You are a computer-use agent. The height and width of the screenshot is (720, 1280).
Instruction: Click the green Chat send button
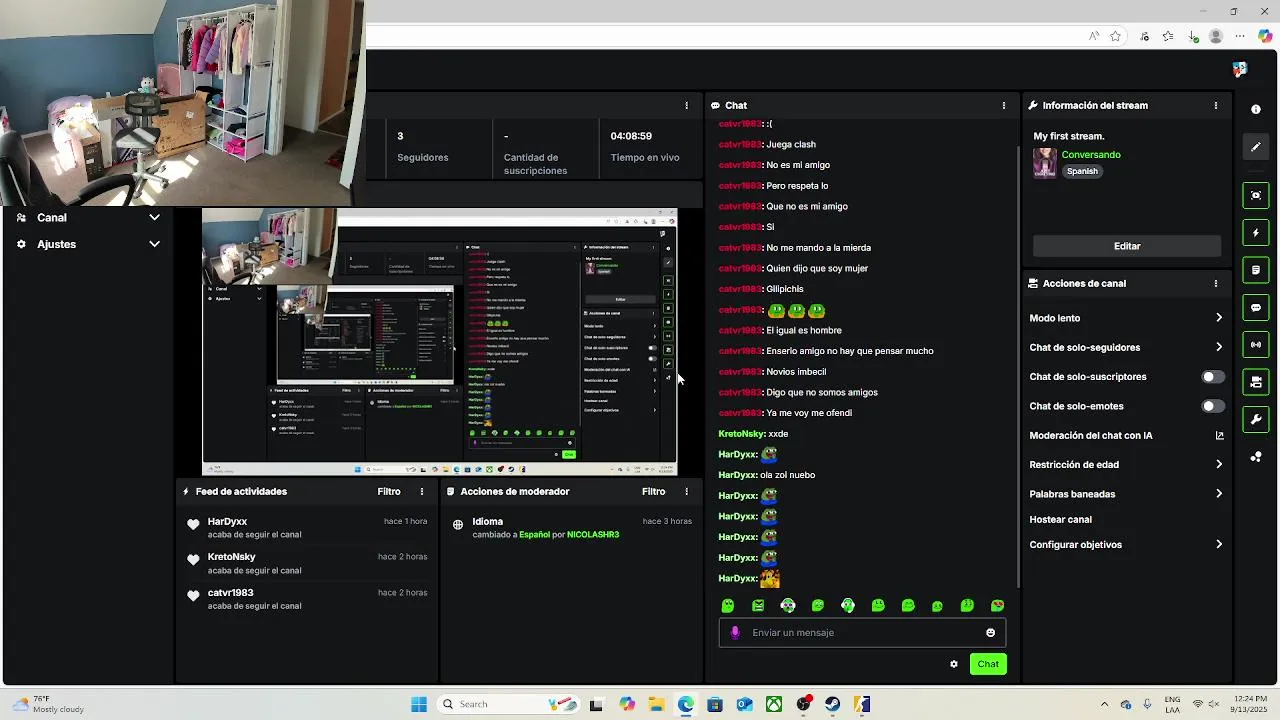(x=988, y=664)
